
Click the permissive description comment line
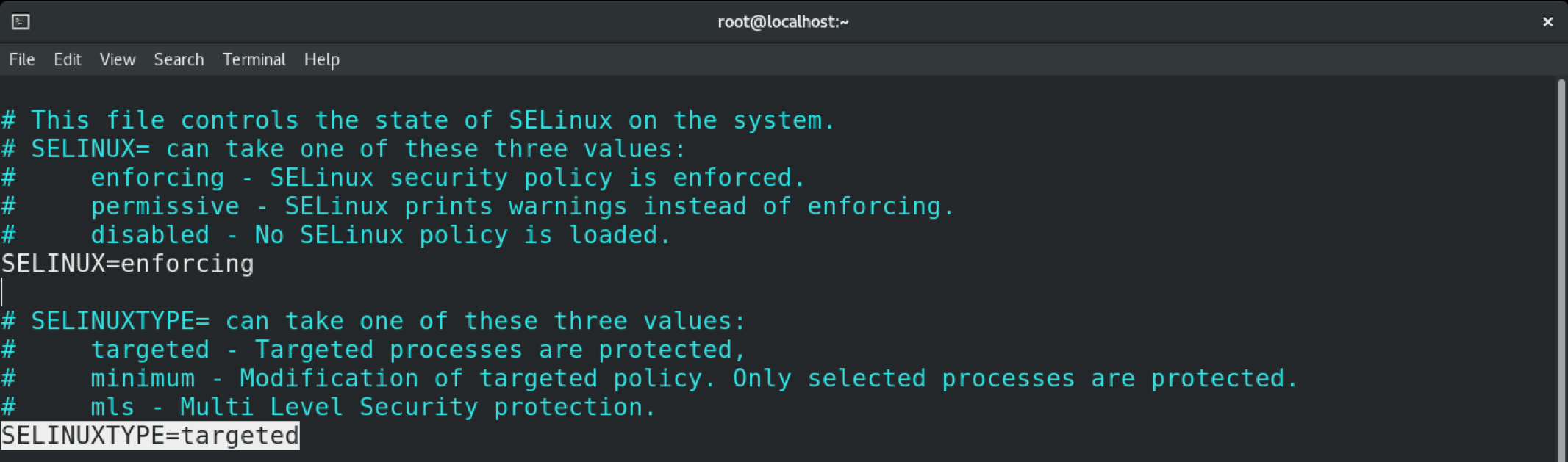(x=478, y=206)
